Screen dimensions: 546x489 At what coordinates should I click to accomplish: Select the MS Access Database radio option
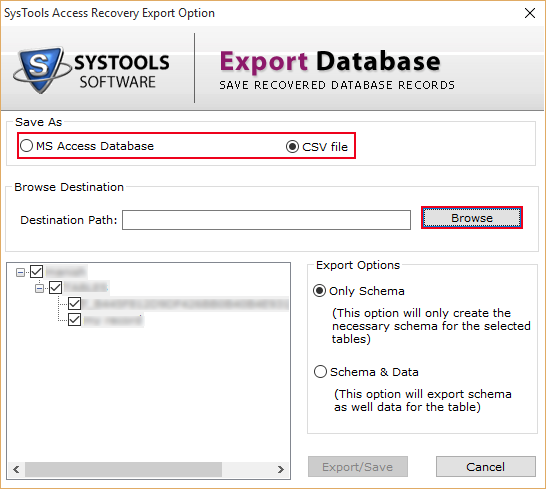click(87, 146)
